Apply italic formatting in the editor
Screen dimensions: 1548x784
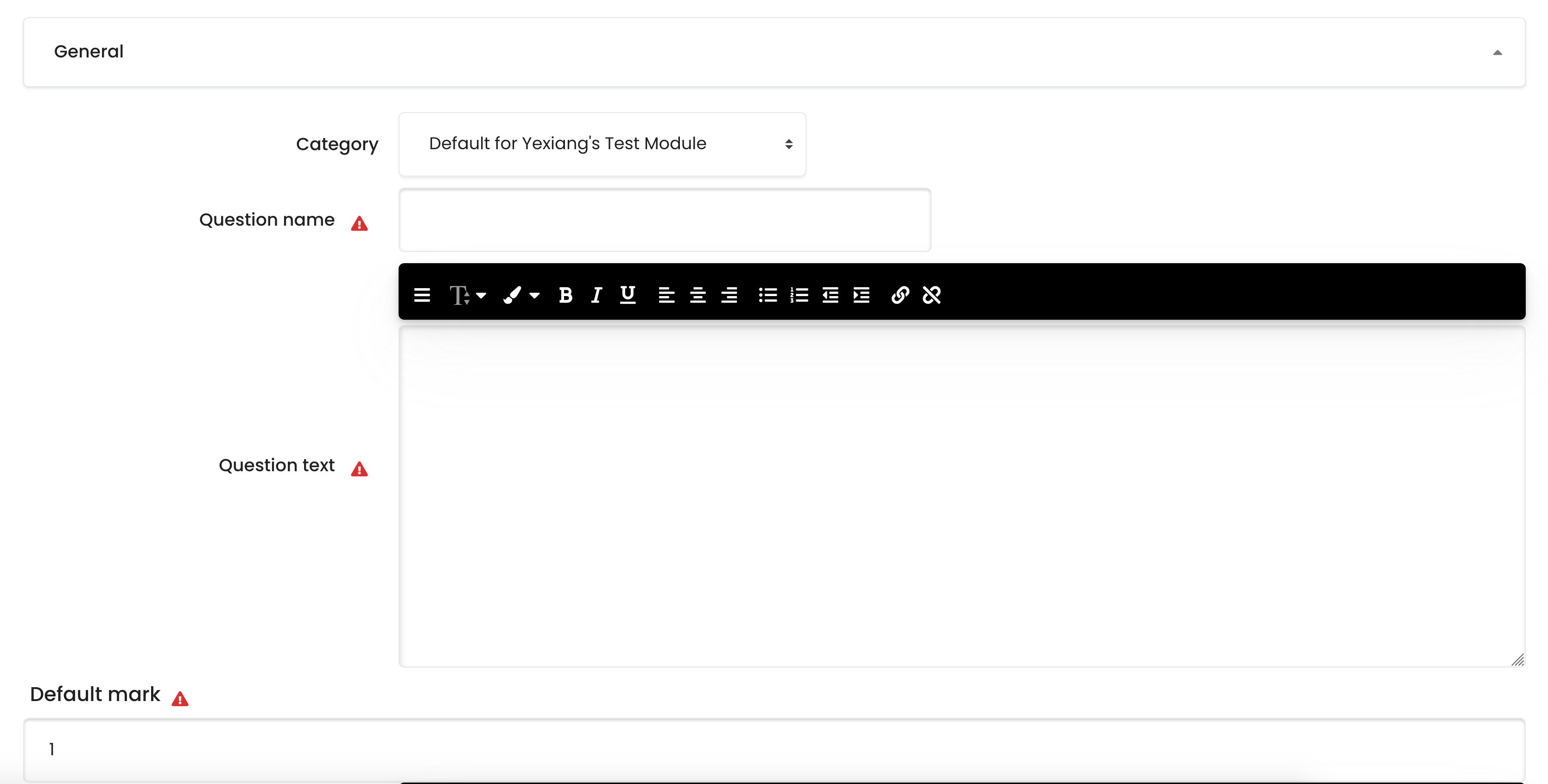596,294
